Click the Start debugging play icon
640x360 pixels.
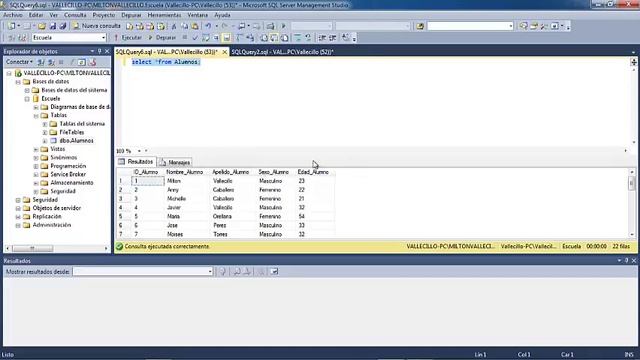click(284, 26)
